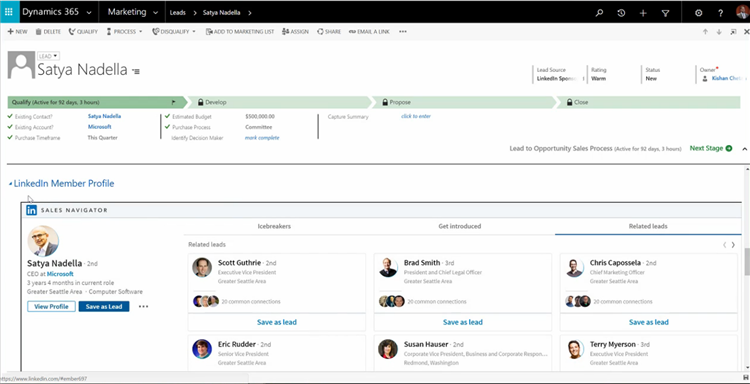Email a link to this lead
Screen dimensions: 750x384
coord(369,32)
